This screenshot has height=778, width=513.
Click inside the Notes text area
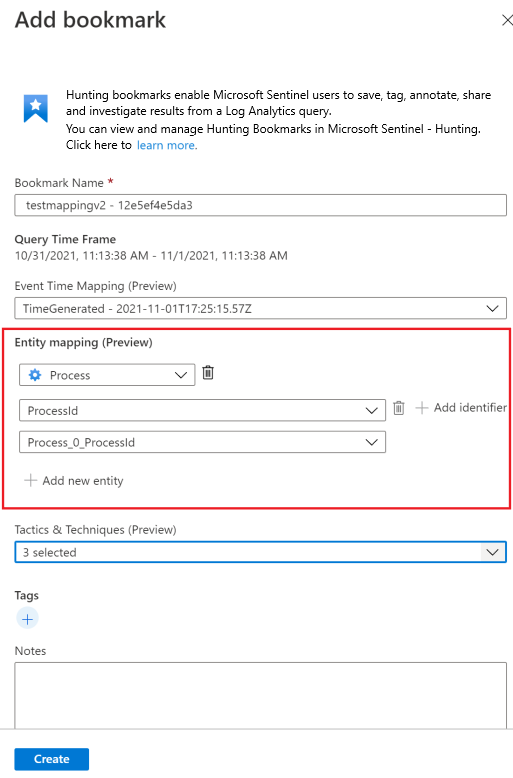pos(260,695)
